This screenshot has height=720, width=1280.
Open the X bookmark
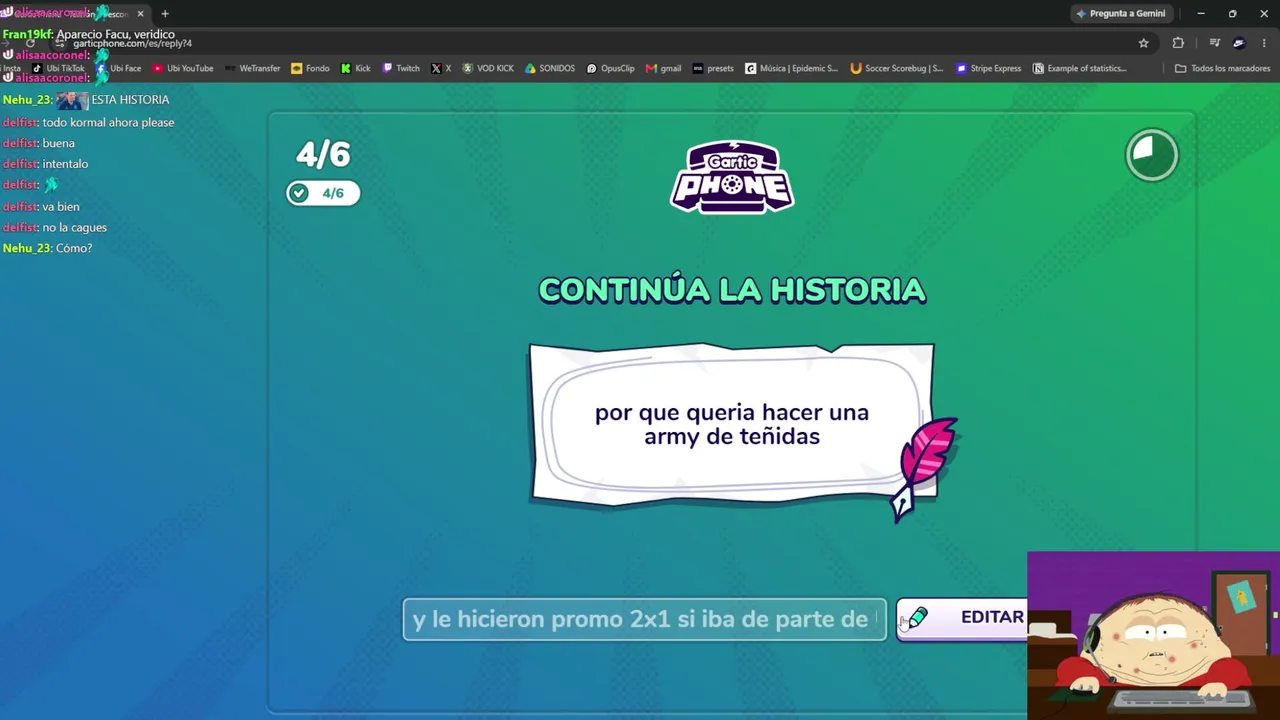(441, 69)
